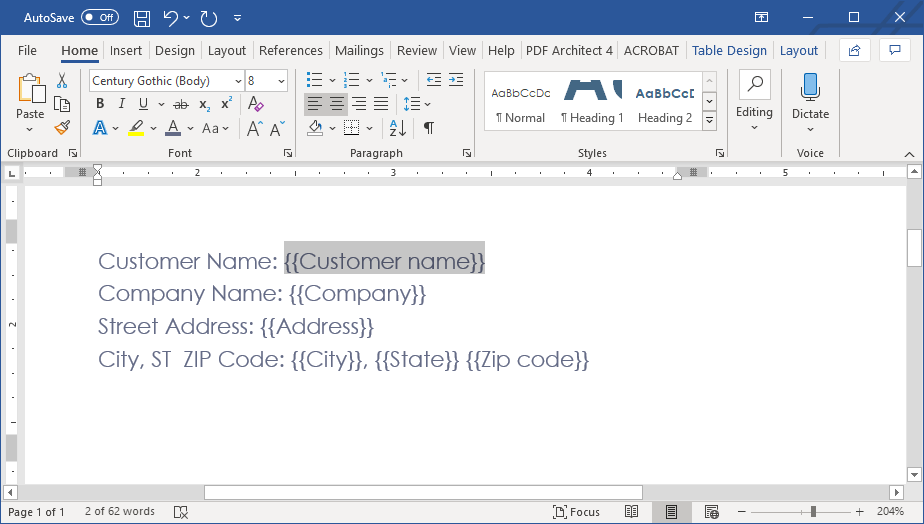
Task: Toggle Align Left paragraph button
Action: point(315,104)
